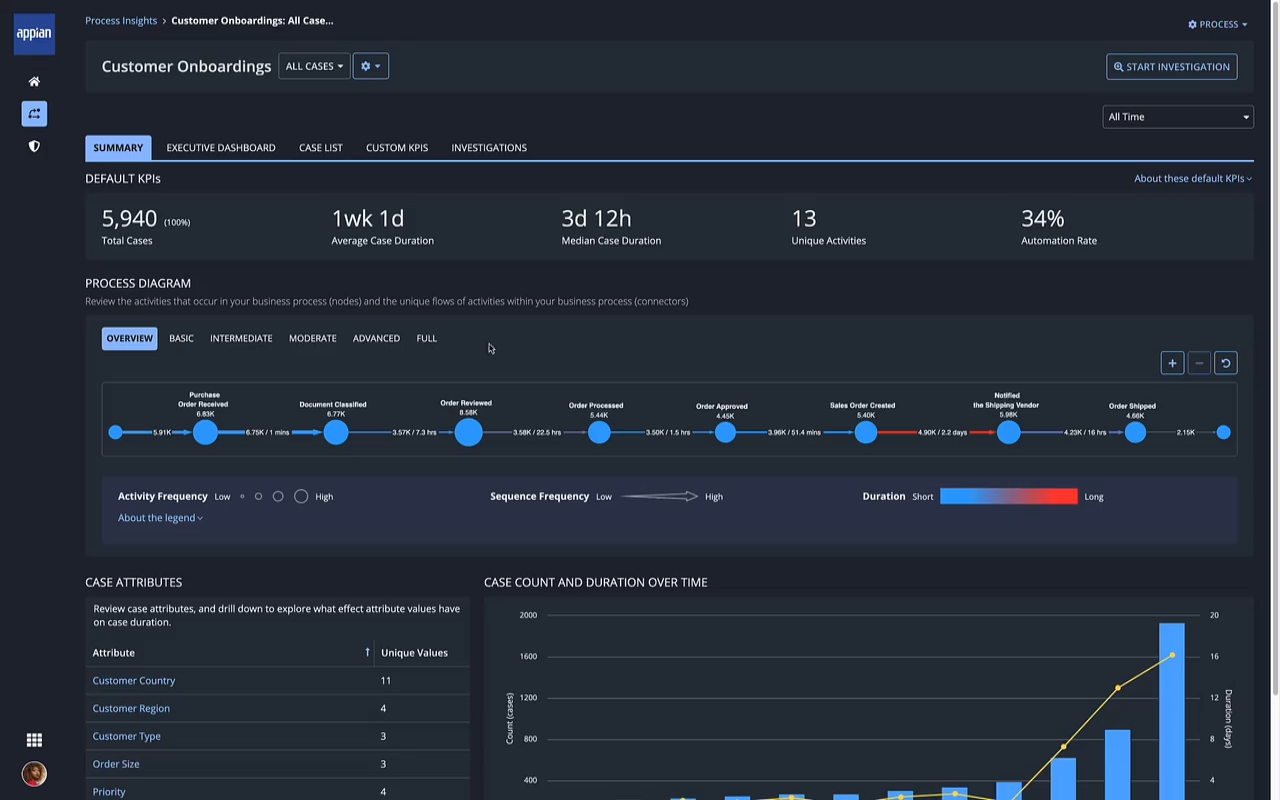This screenshot has width=1280, height=800.
Task: Expand About the legend section
Action: pyautogui.click(x=160, y=518)
